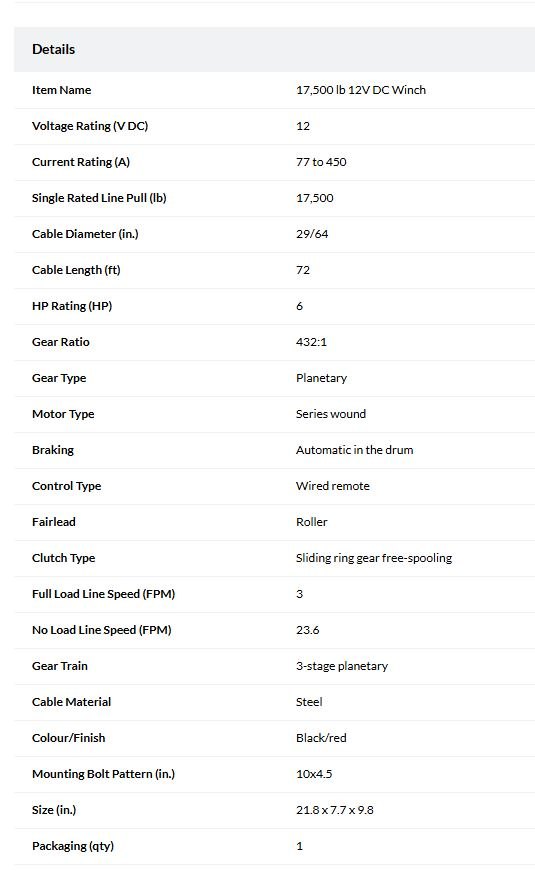Click the Gear Train value 3-stage planetary
This screenshot has width=535, height=886.
tap(342, 666)
